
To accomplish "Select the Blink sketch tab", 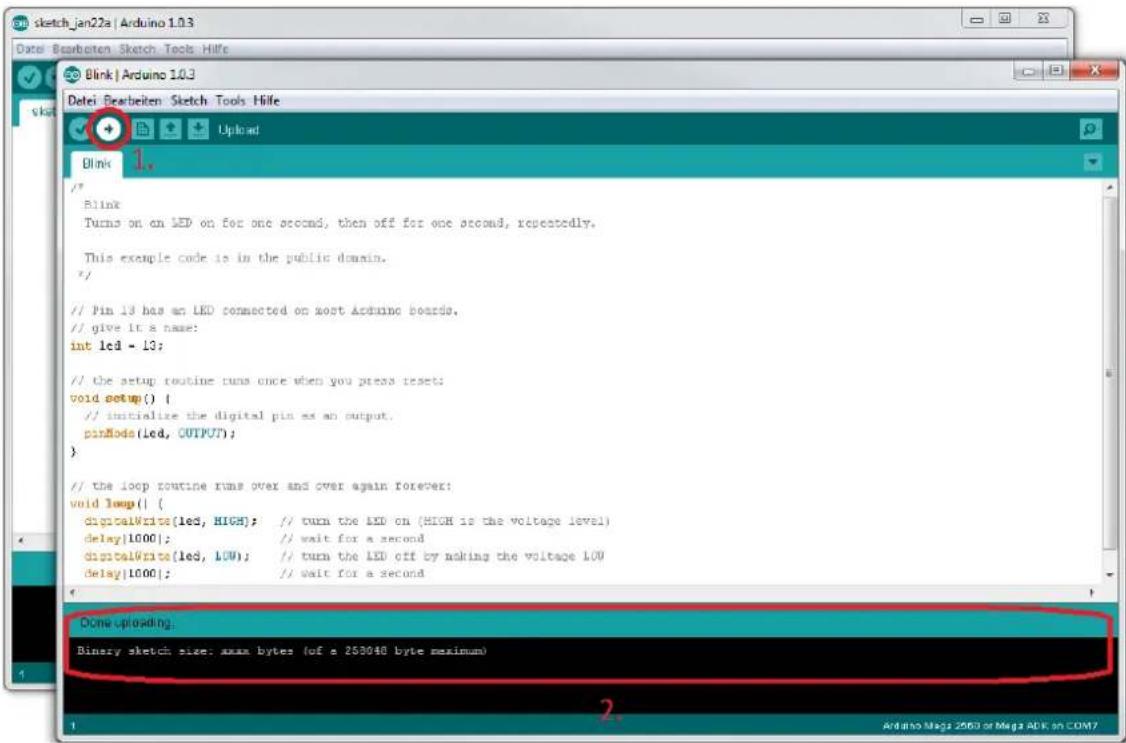I will [96, 164].
